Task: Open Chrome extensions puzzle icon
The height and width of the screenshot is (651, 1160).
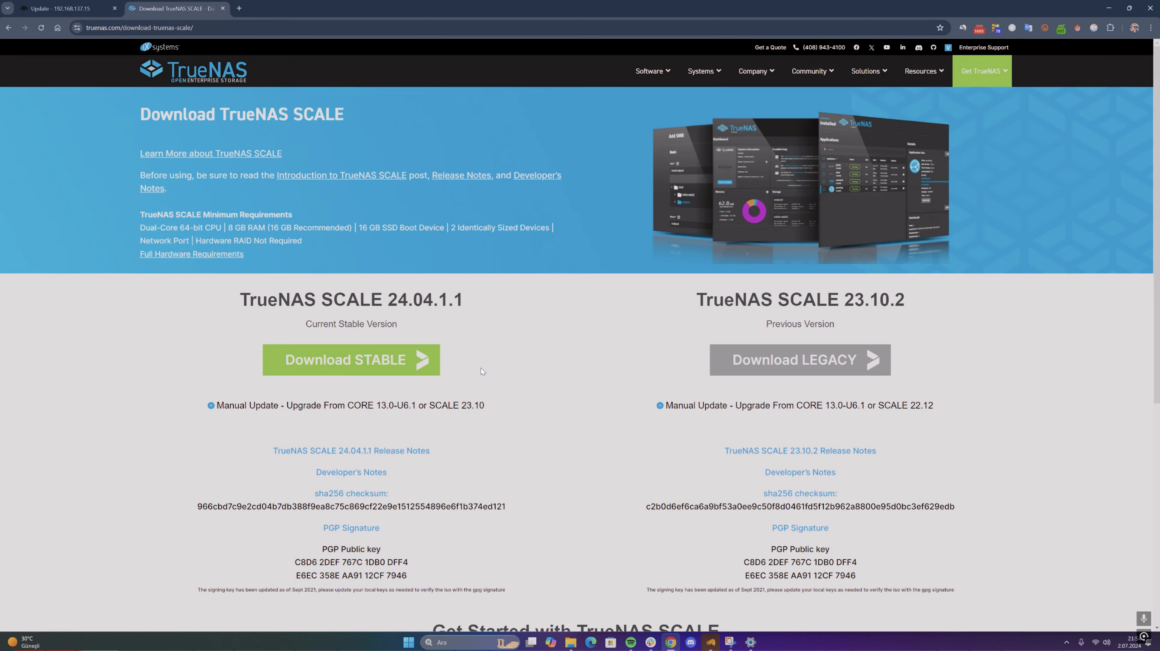Action: tap(1110, 27)
